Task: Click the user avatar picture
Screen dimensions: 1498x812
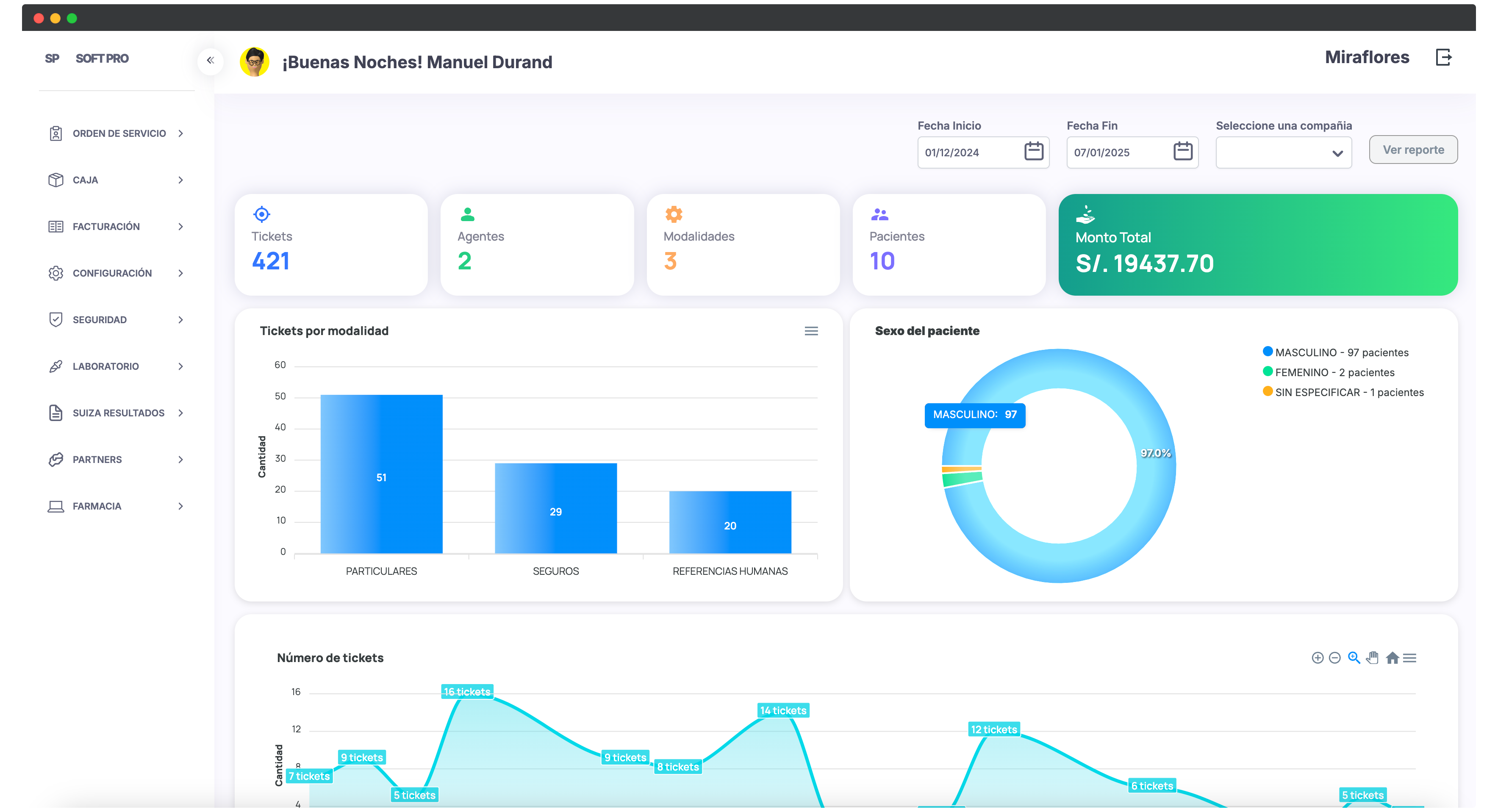Action: (x=254, y=61)
